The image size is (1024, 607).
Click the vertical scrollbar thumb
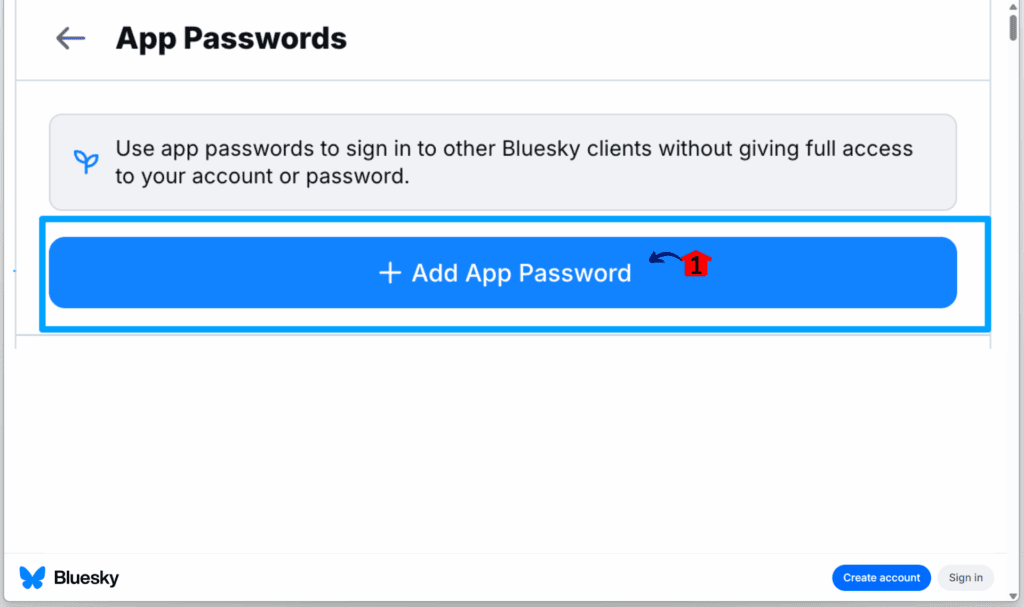1014,25
